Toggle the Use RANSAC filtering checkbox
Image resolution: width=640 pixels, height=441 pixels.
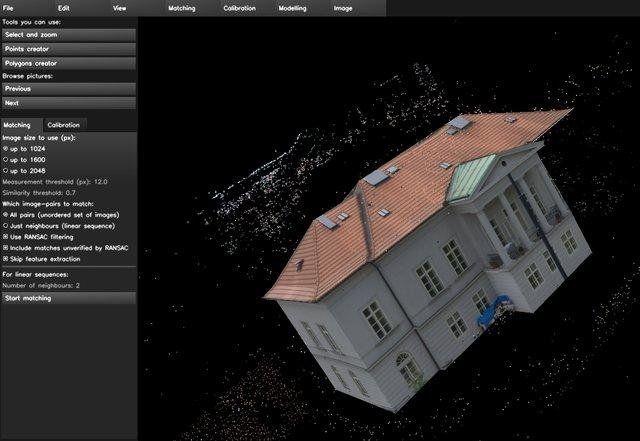point(6,236)
